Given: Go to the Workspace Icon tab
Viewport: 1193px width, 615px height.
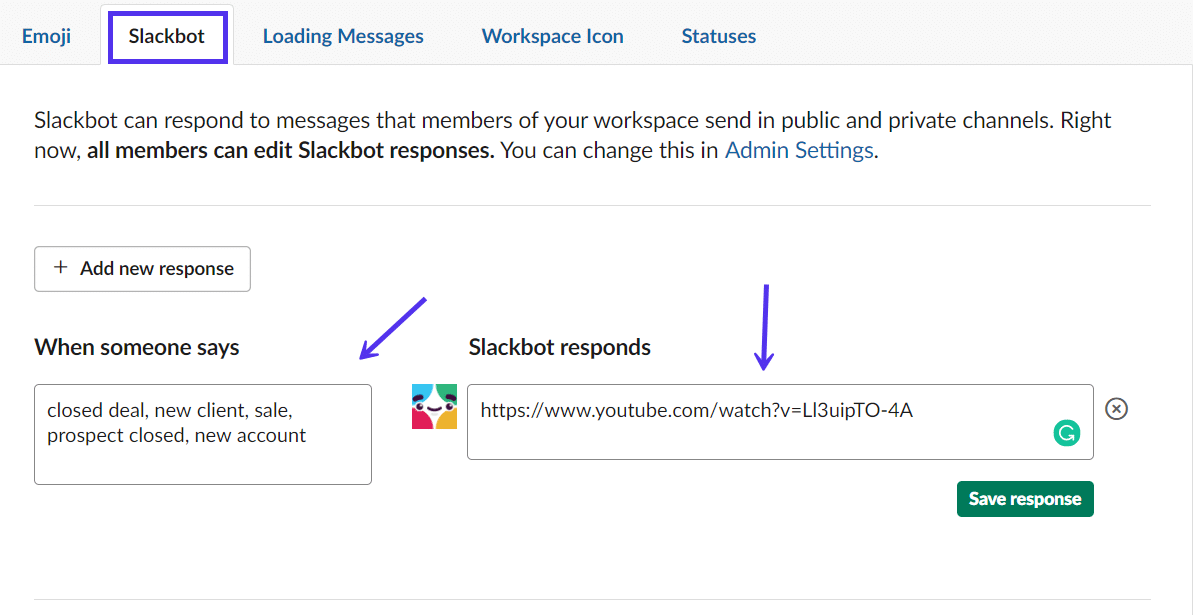Looking at the screenshot, I should click(552, 35).
